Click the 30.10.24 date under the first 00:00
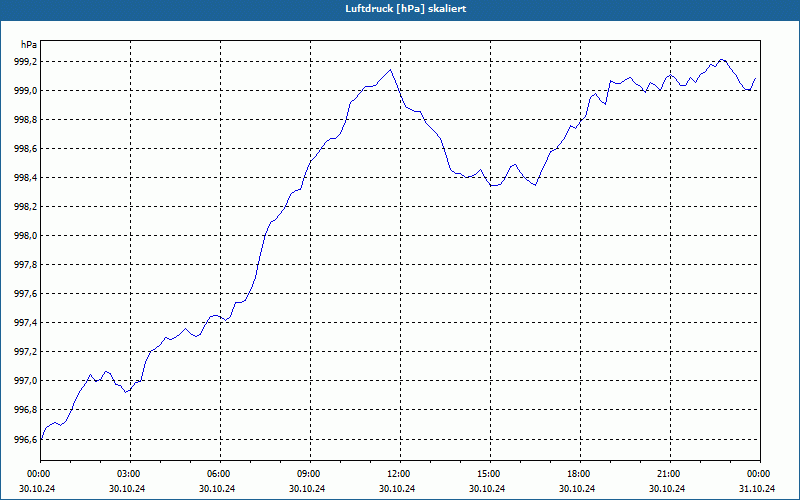Image resolution: width=800 pixels, height=500 pixels. tap(37, 489)
